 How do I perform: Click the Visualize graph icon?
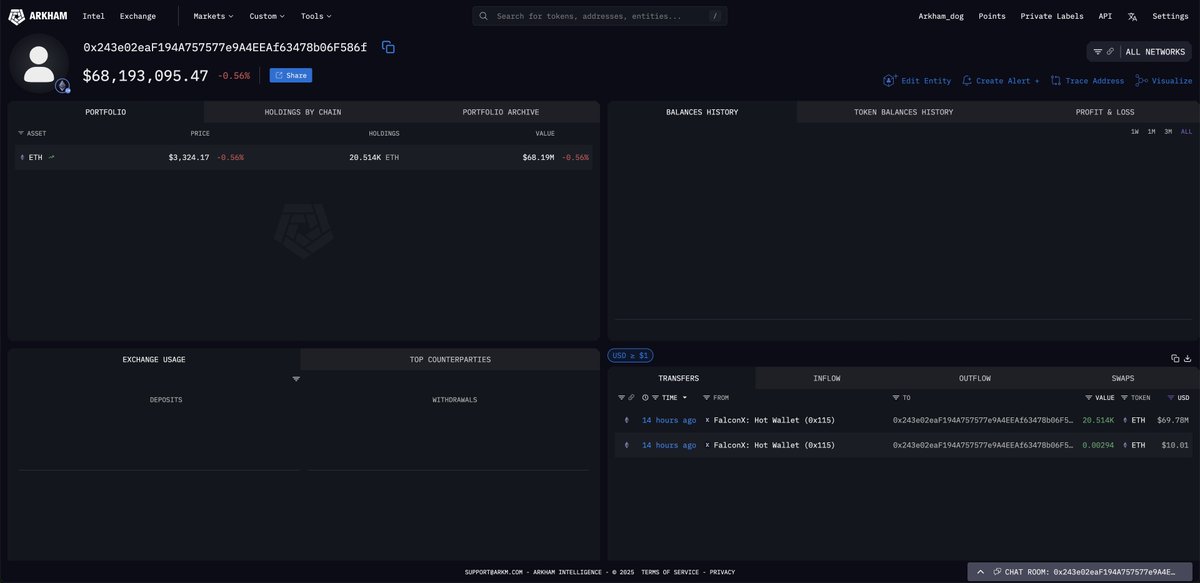pyautogui.click(x=1141, y=80)
